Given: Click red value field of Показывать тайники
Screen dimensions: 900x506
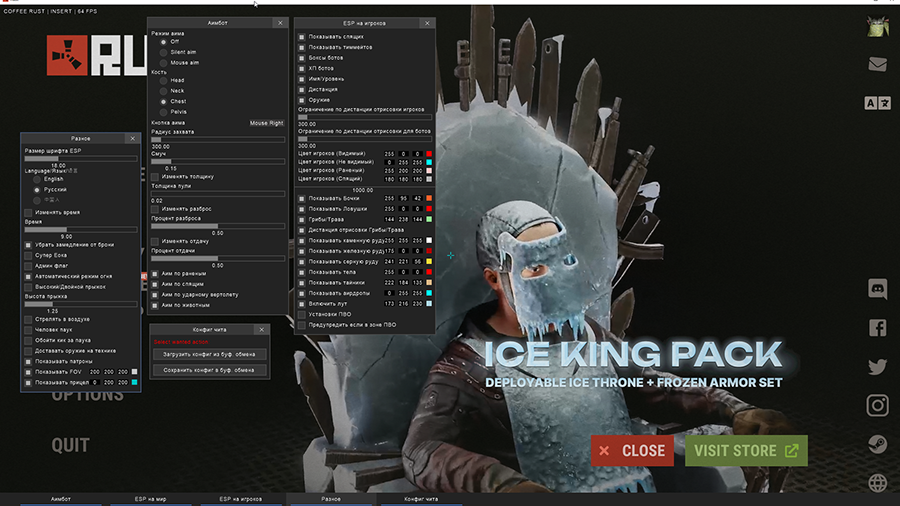Looking at the screenshot, I should (x=389, y=283).
